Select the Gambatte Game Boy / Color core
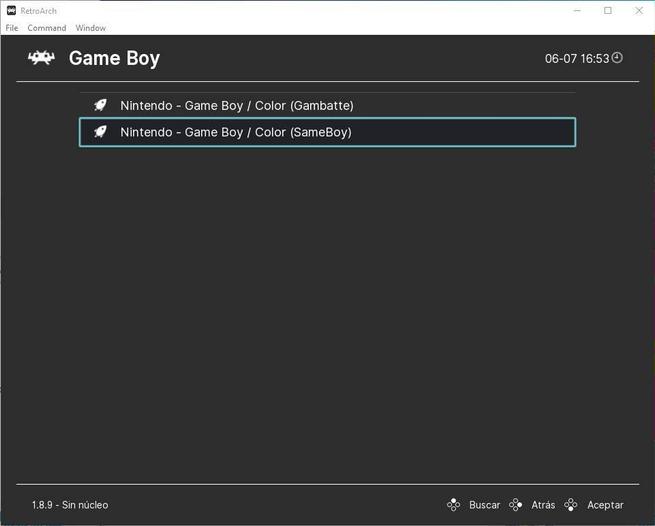The width and height of the screenshot is (655, 526). click(x=328, y=105)
